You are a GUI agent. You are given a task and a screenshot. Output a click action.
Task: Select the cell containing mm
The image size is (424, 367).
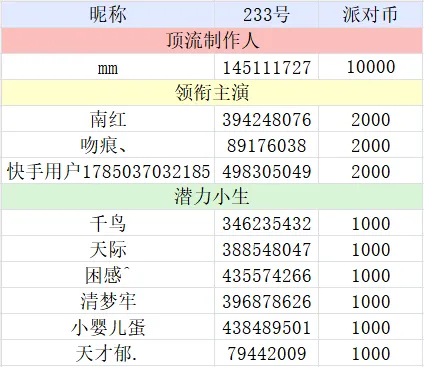pos(108,67)
